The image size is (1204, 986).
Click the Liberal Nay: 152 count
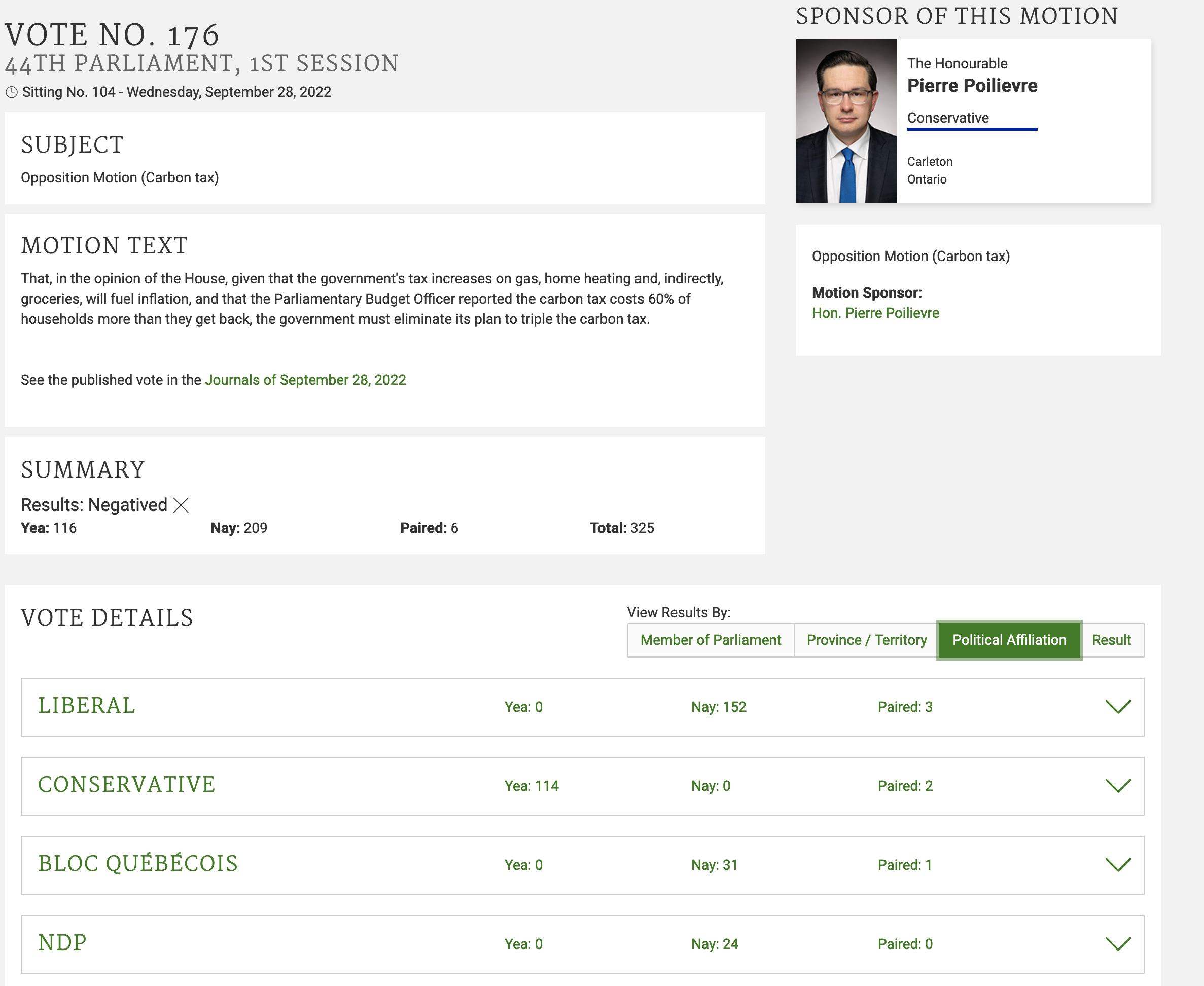[718, 707]
